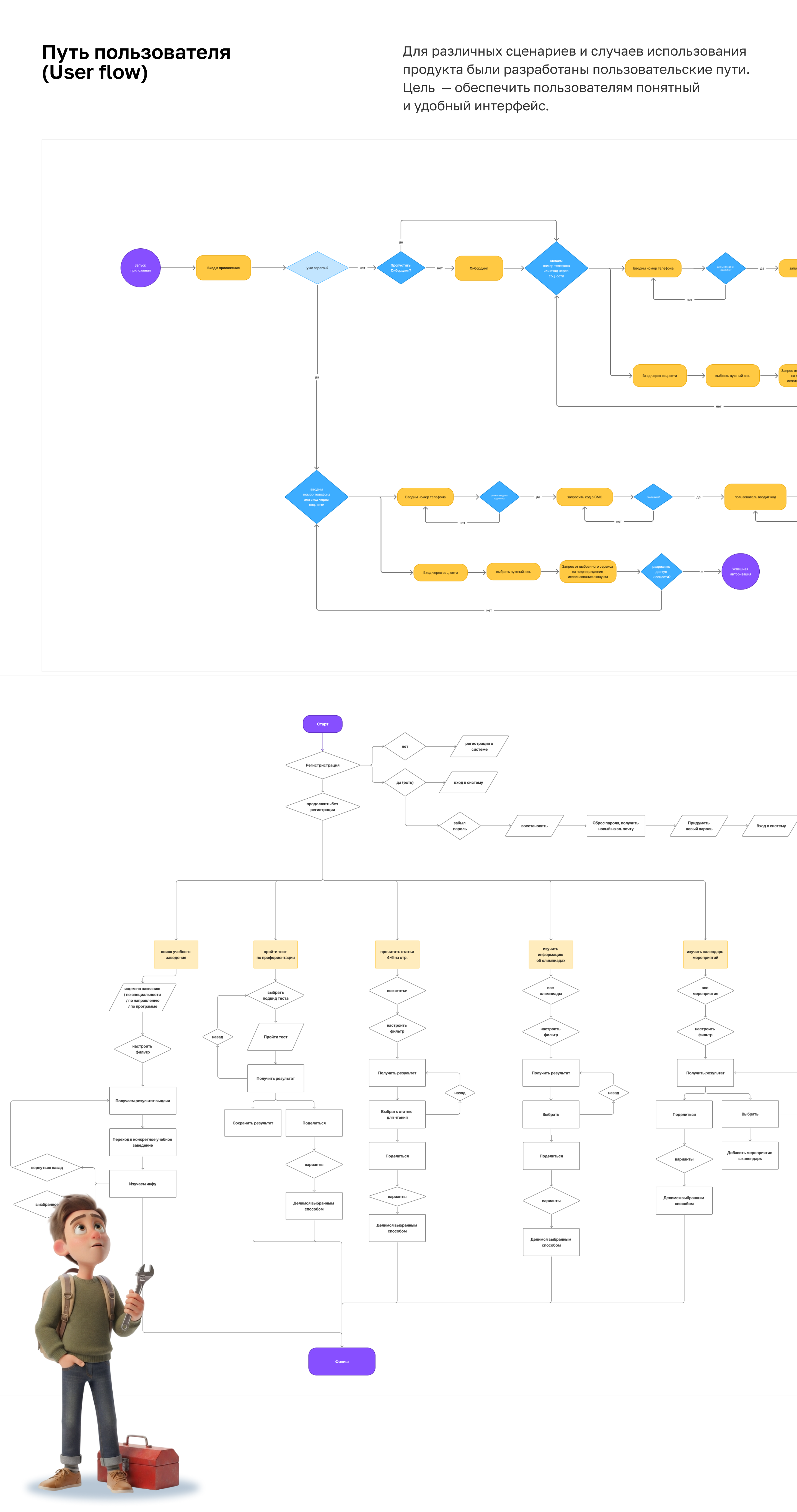797x1512 pixels.
Task: Click the "разрешить доступ к соцсети?" diamond
Action: coord(661,571)
